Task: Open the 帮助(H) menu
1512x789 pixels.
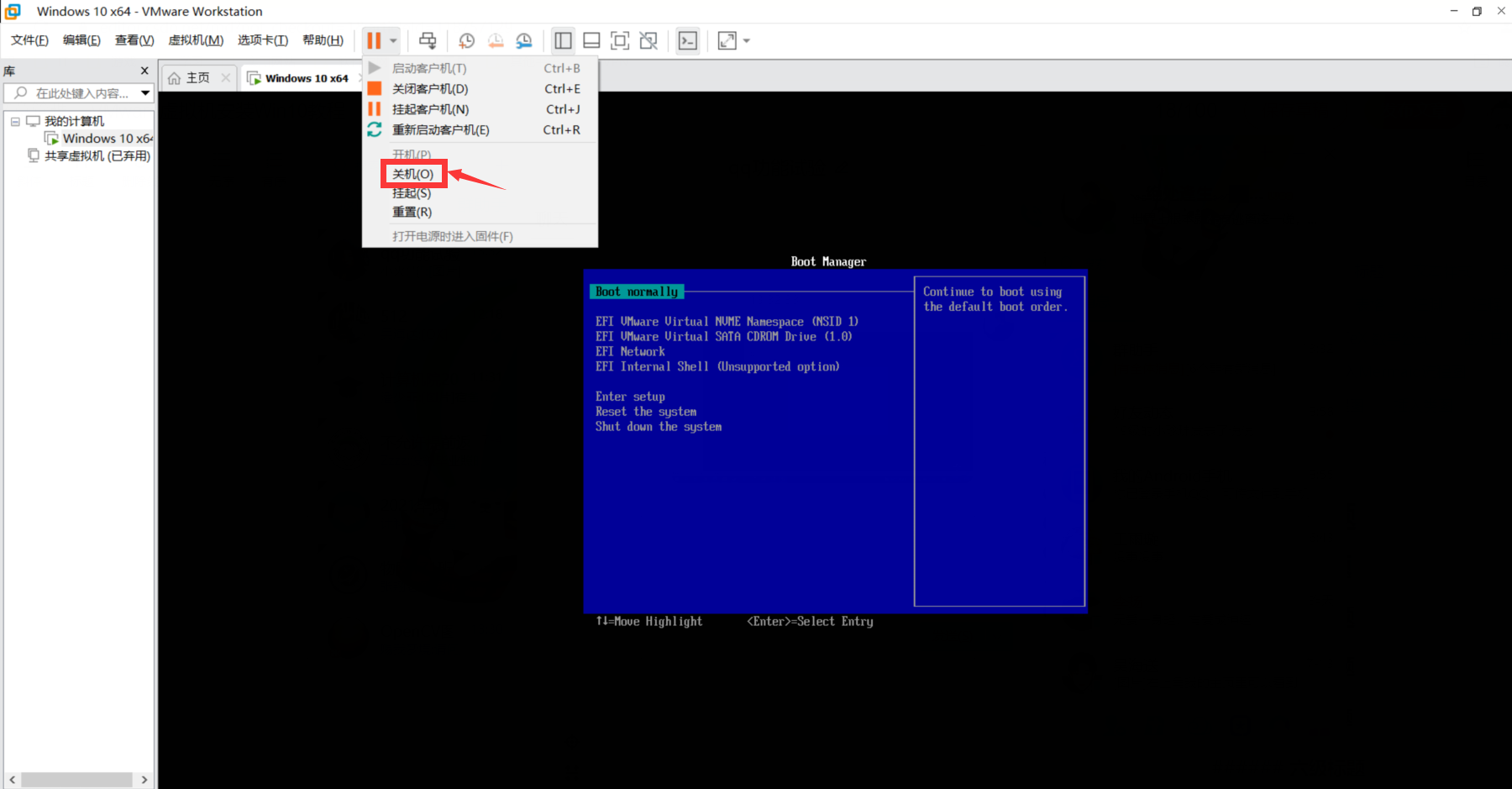Action: [323, 40]
